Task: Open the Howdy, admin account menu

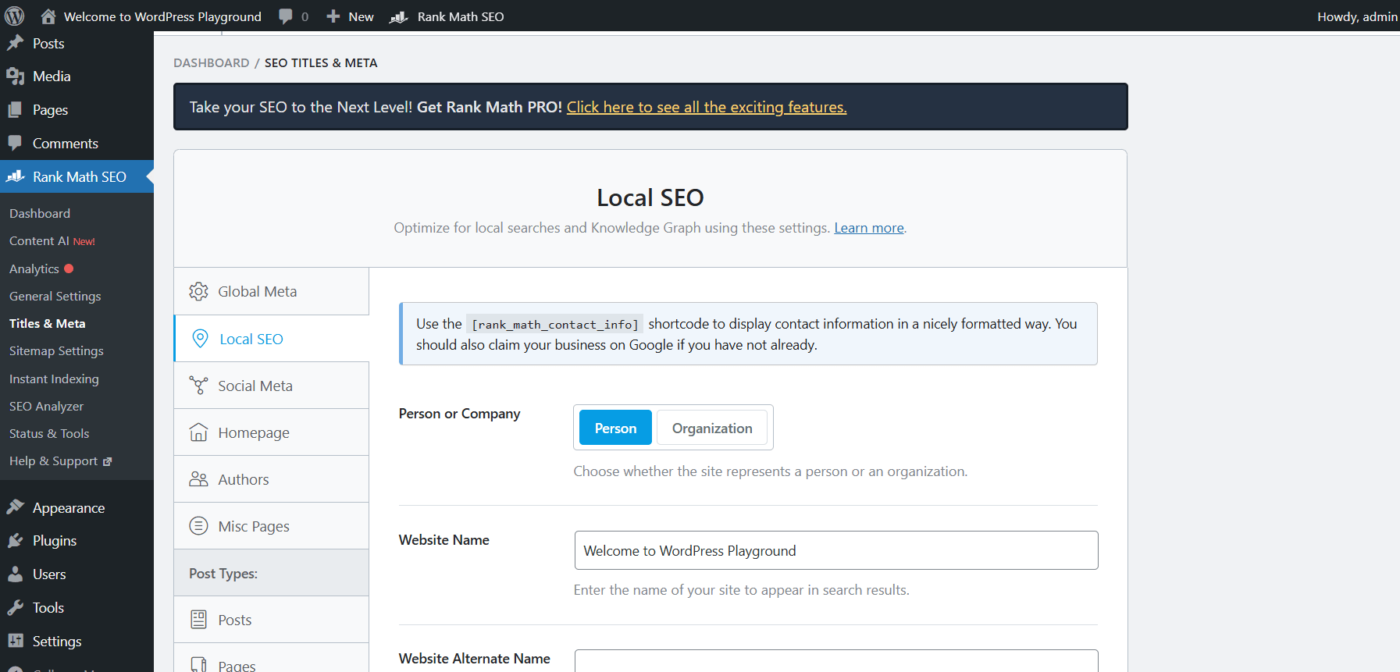Action: tap(1357, 17)
